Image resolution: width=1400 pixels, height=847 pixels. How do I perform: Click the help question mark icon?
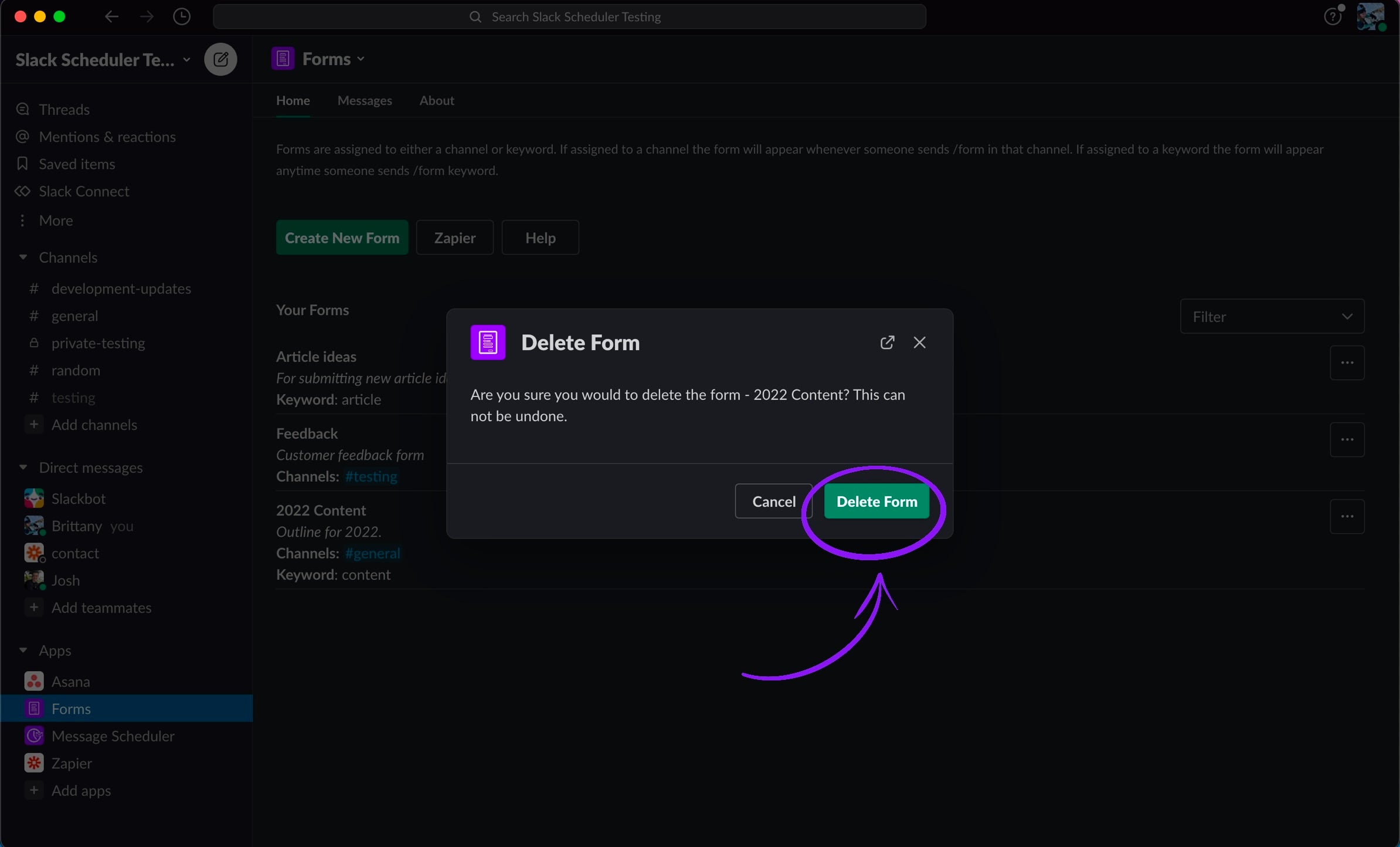(x=1332, y=16)
